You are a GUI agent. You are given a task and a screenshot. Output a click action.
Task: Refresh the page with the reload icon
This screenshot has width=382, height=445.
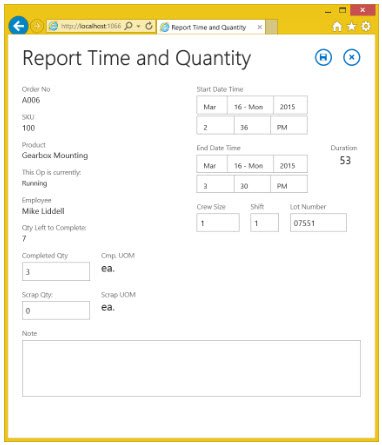[x=149, y=26]
